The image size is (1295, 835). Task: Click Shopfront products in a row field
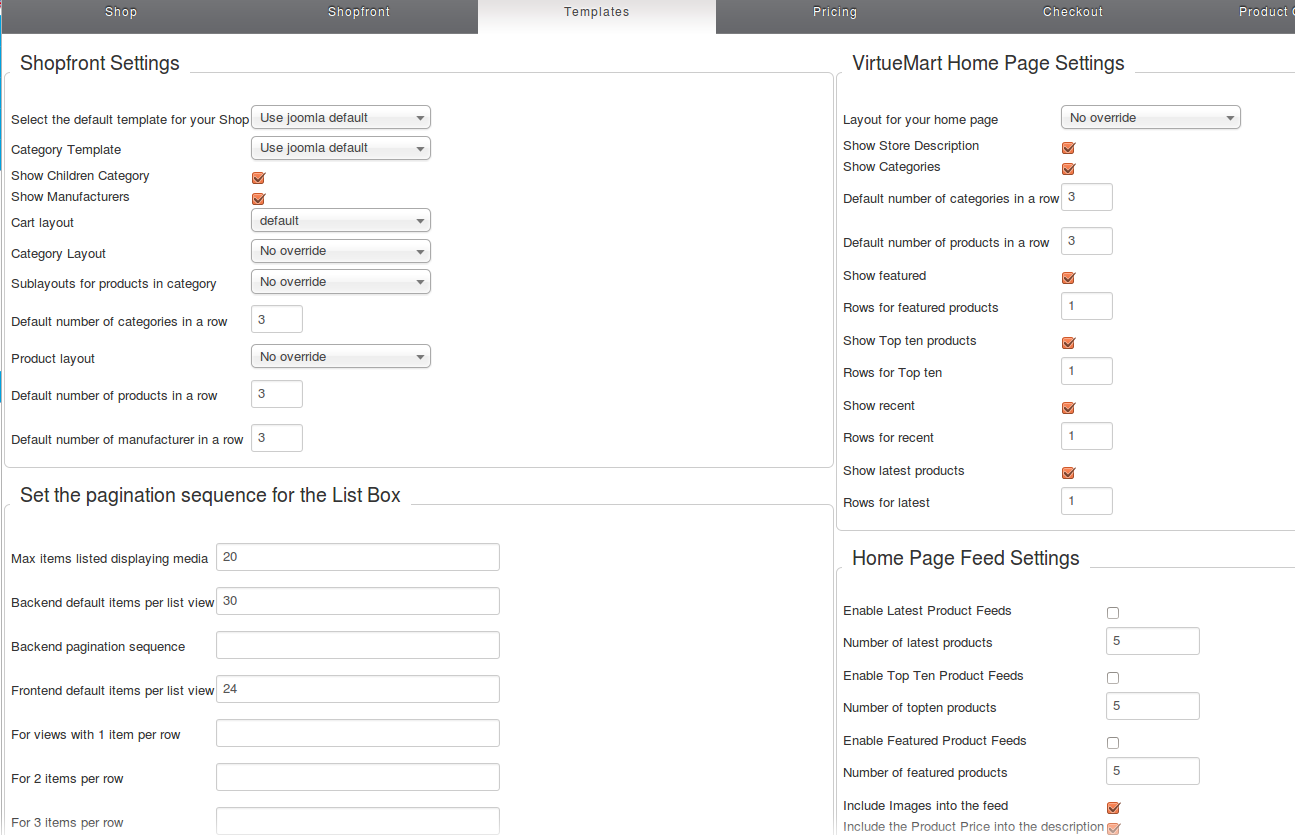click(x=277, y=394)
